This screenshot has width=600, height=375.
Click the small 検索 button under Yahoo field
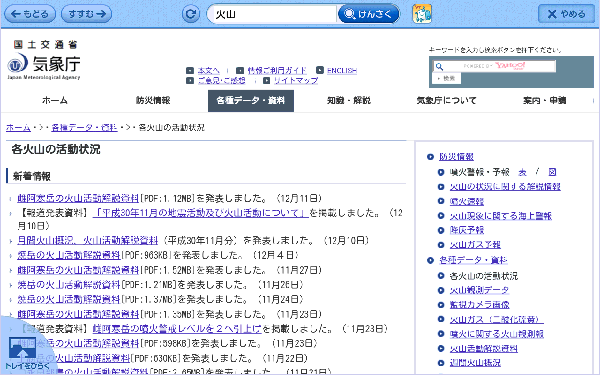447,78
